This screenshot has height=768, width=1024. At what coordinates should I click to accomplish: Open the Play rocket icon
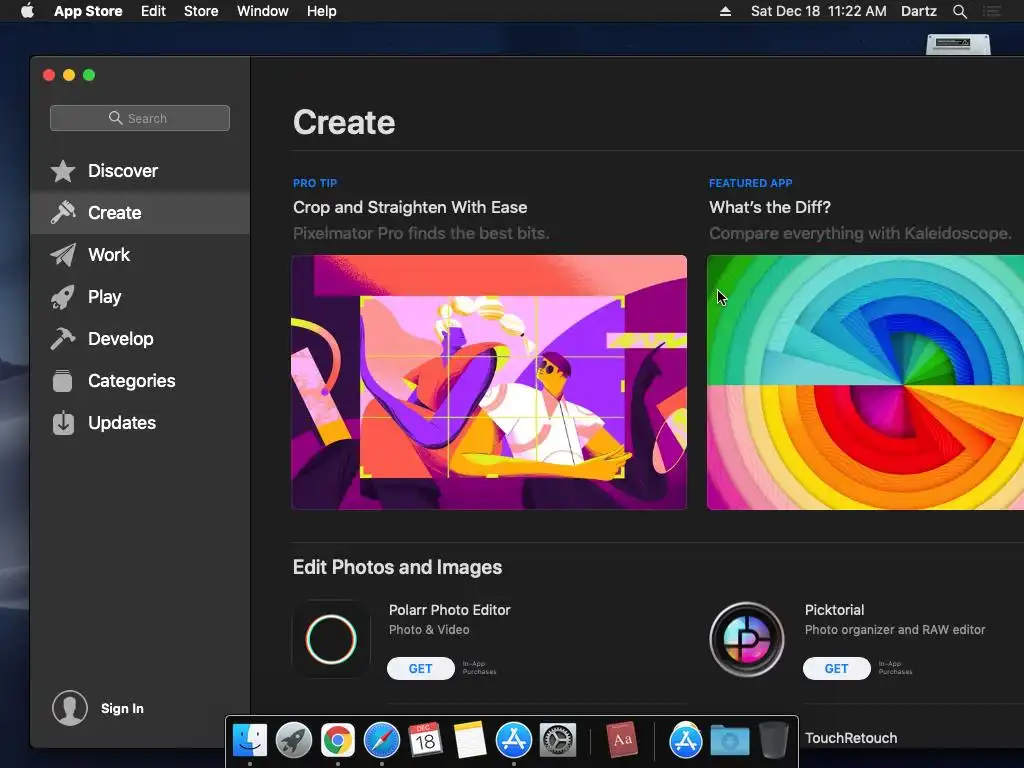63,297
